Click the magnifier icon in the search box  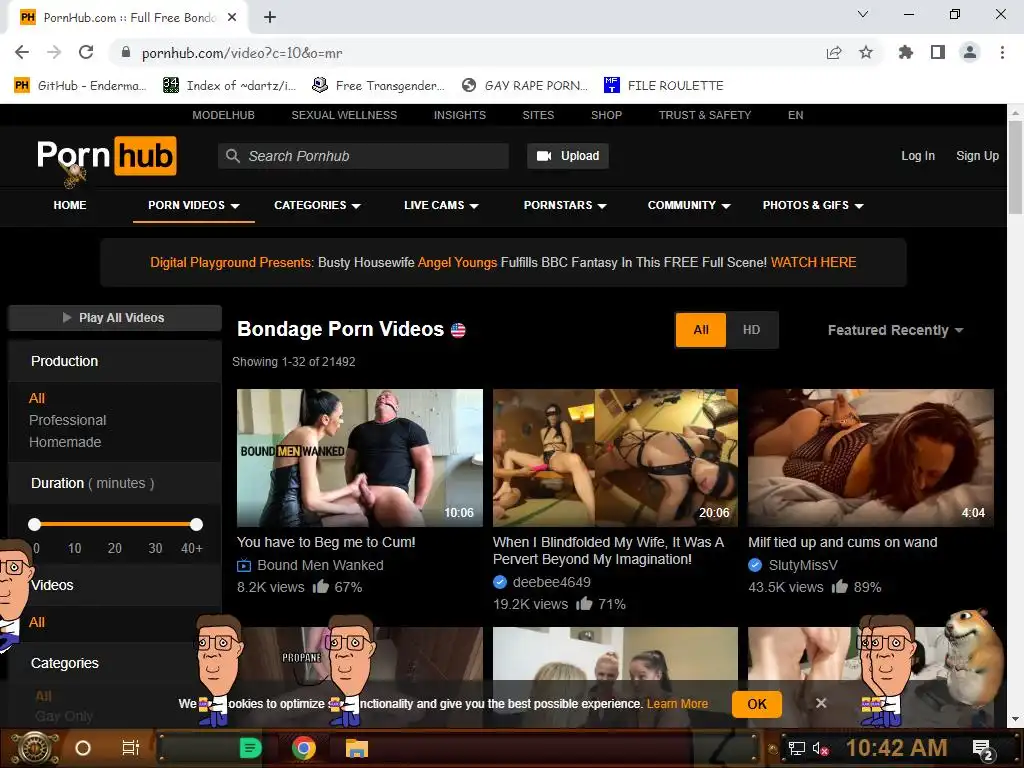tap(232, 155)
